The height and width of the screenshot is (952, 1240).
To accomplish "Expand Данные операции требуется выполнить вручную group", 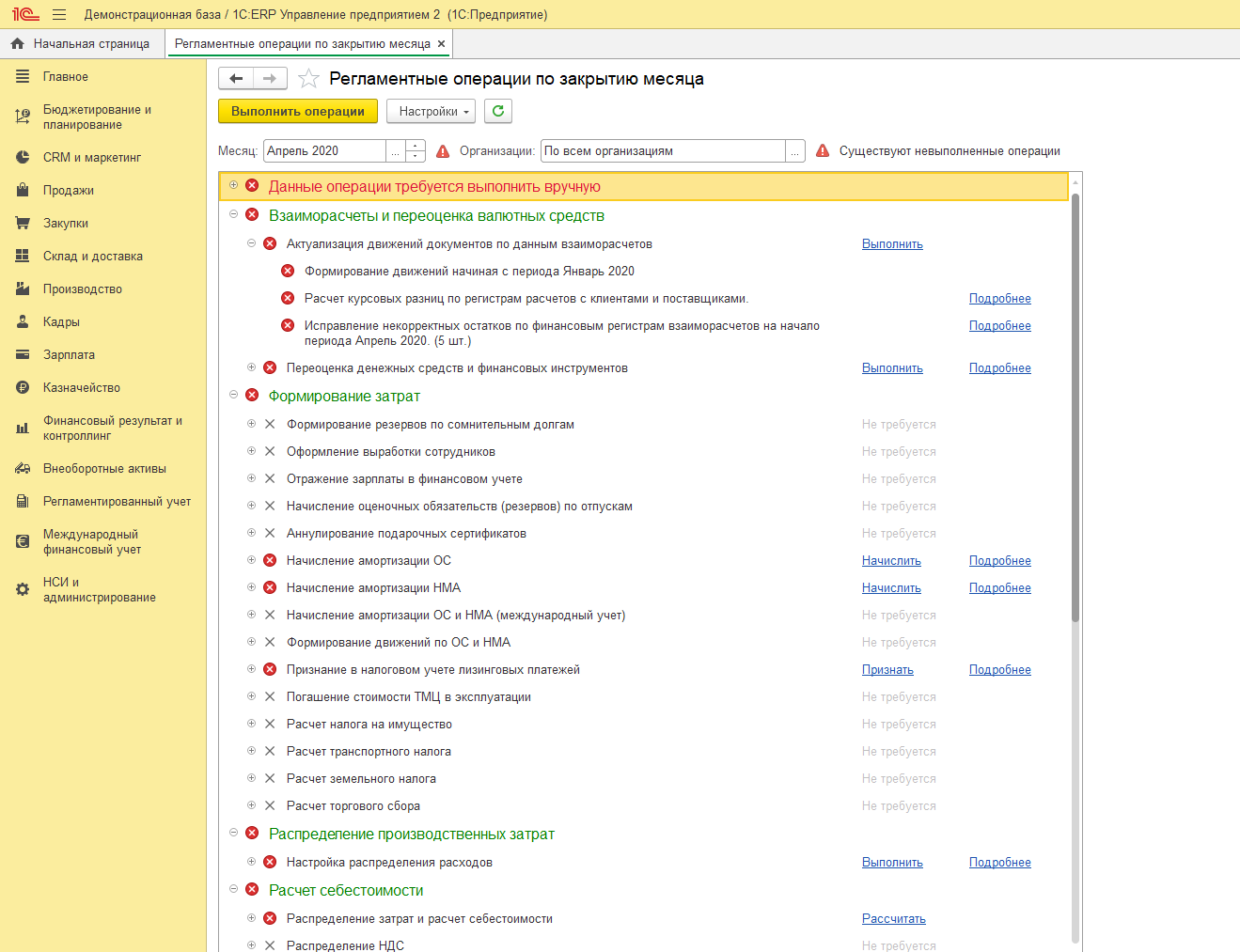I will (234, 185).
